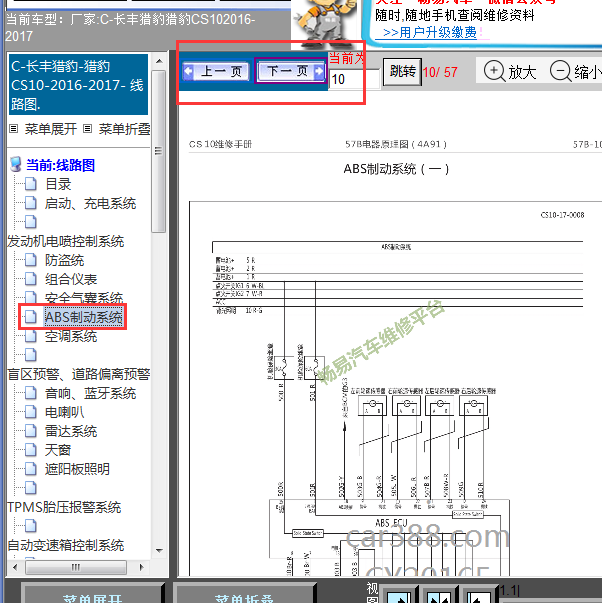Screen dimensions: 602x603
Task: Click document icon beside 空调系统
Action: (x=31, y=336)
